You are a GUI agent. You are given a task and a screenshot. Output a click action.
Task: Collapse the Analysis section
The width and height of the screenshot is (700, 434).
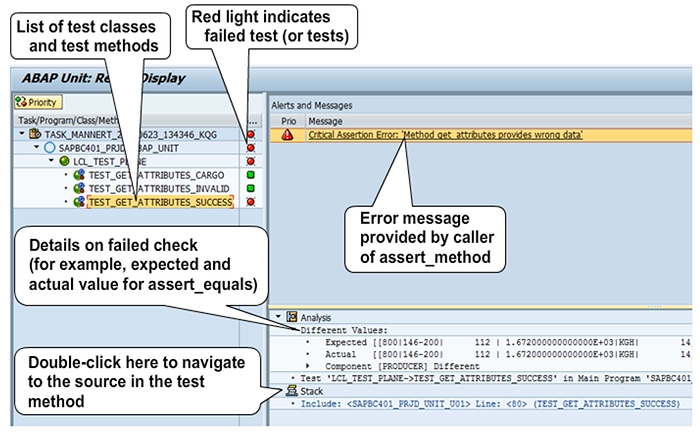[x=277, y=316]
